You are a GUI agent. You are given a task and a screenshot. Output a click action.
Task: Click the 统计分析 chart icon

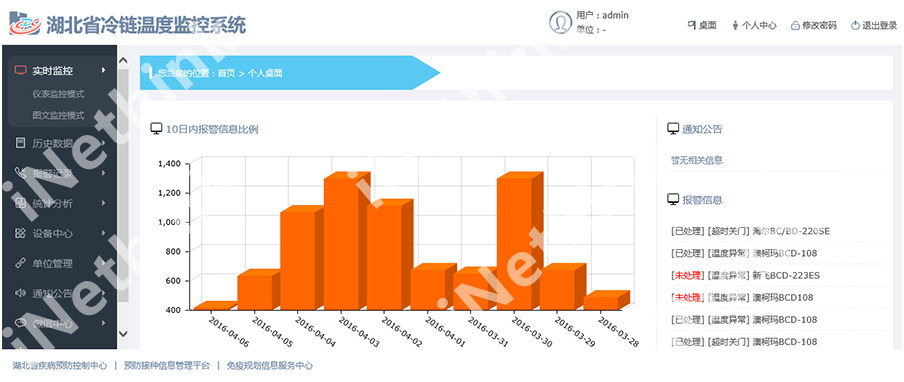(21, 203)
